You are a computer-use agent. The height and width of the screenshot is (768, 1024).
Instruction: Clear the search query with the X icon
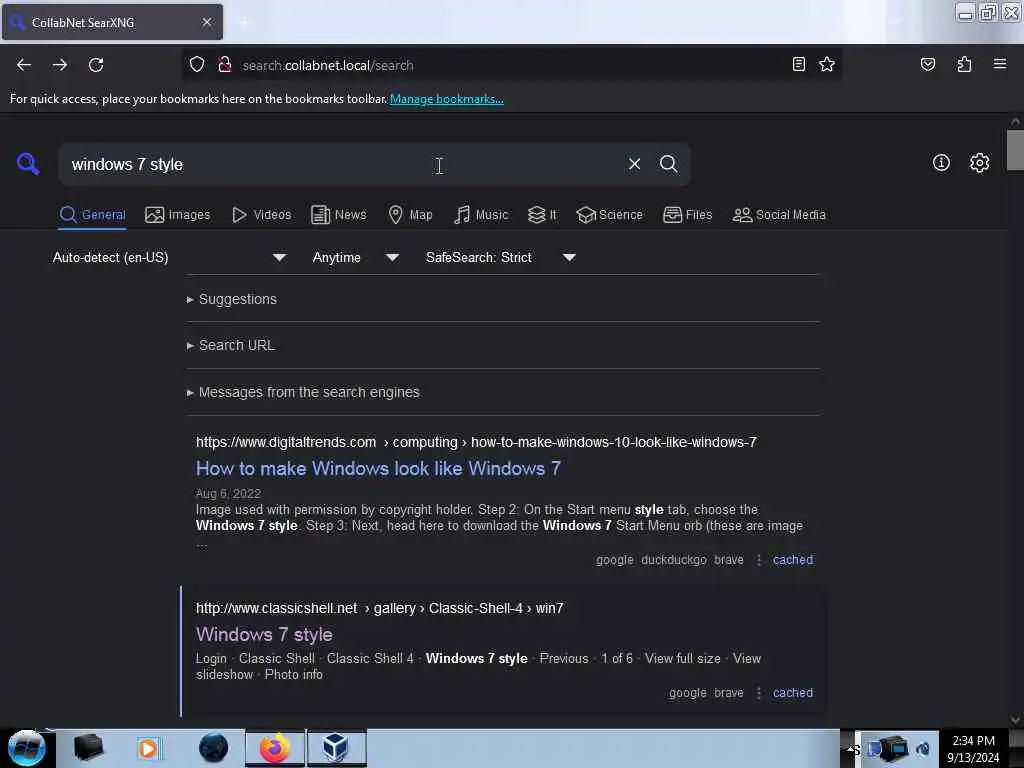(634, 164)
